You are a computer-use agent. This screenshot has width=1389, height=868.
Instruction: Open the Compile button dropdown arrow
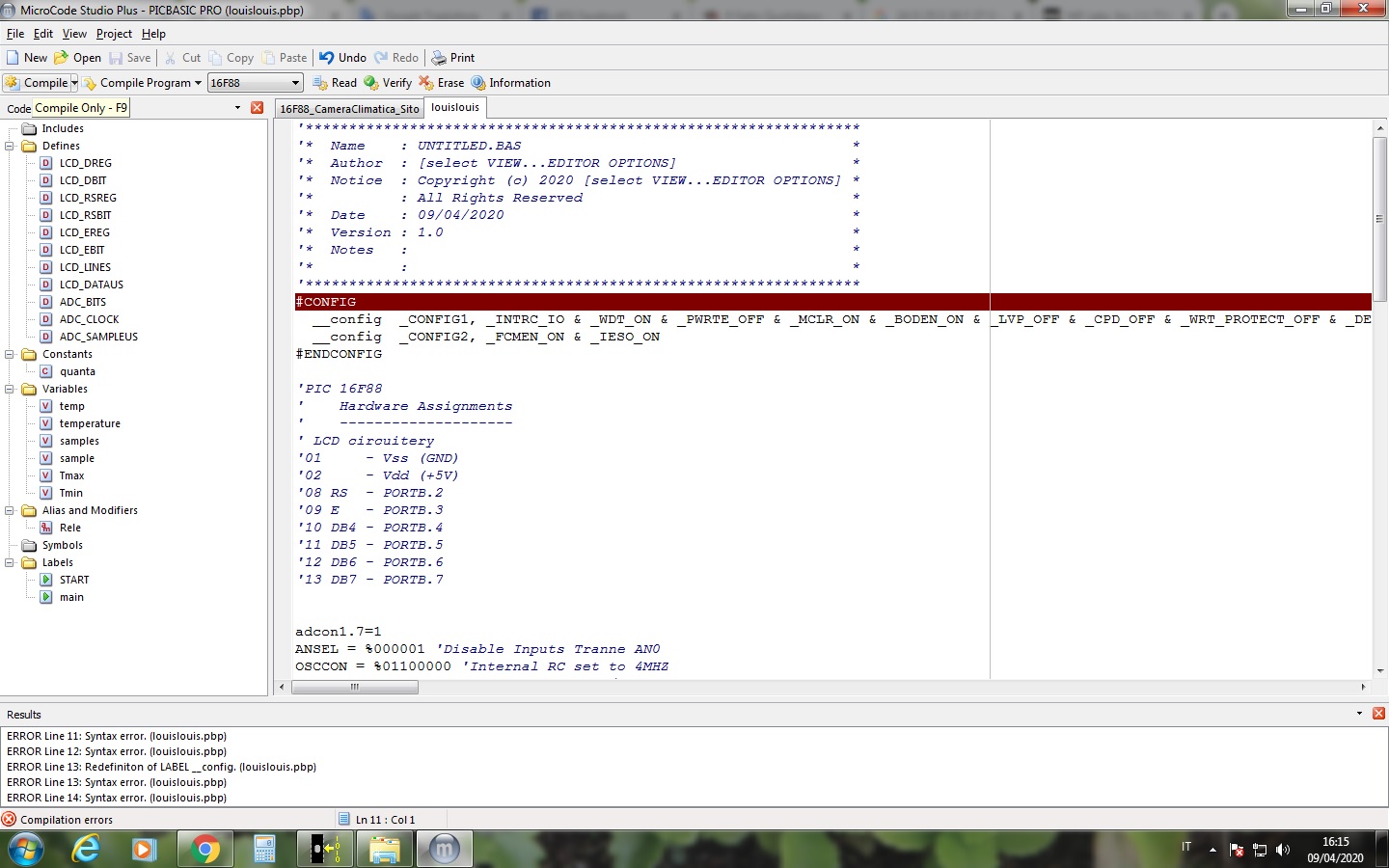pos(74,83)
